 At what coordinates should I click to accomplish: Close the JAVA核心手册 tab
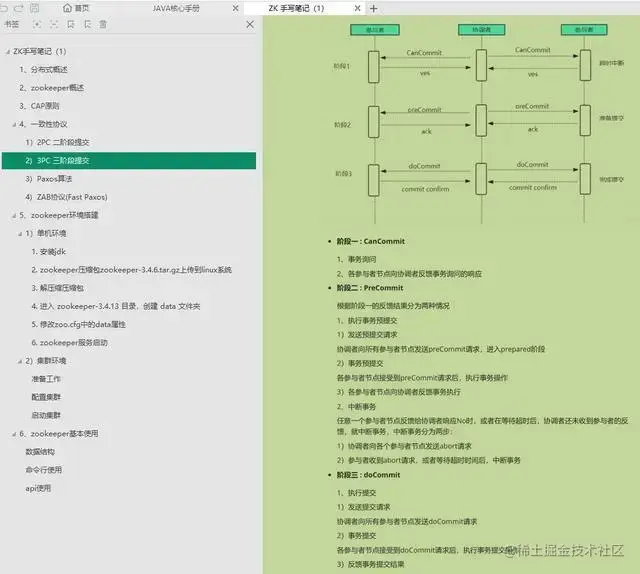pyautogui.click(x=236, y=8)
